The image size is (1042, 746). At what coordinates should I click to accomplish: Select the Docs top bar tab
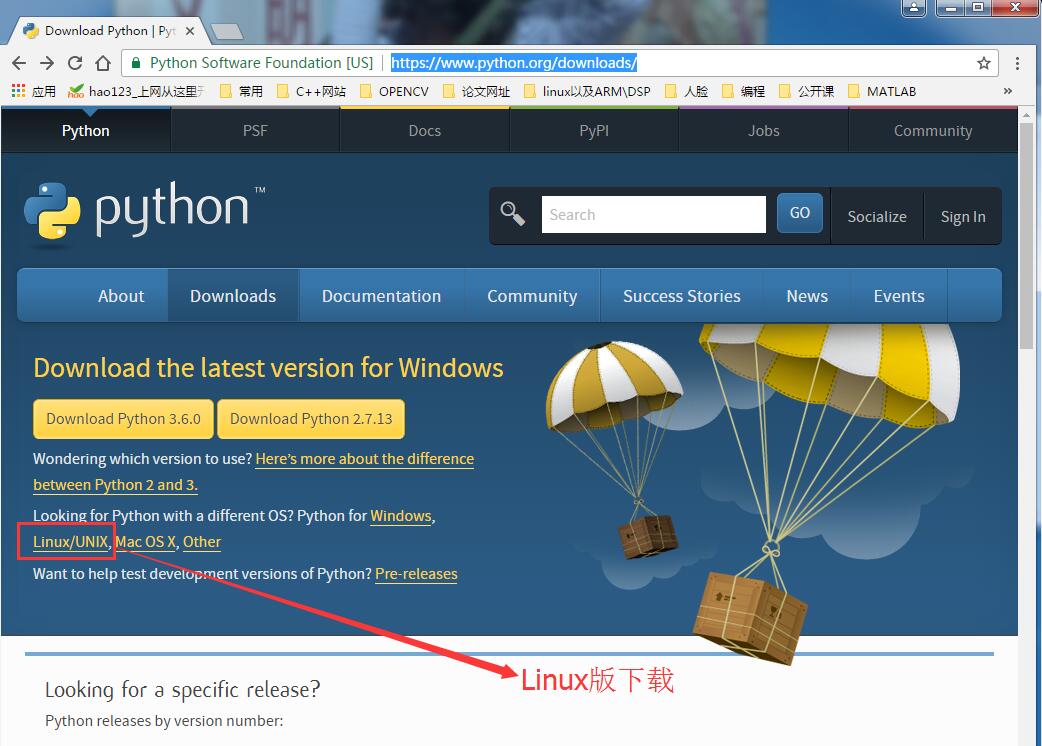coord(425,131)
